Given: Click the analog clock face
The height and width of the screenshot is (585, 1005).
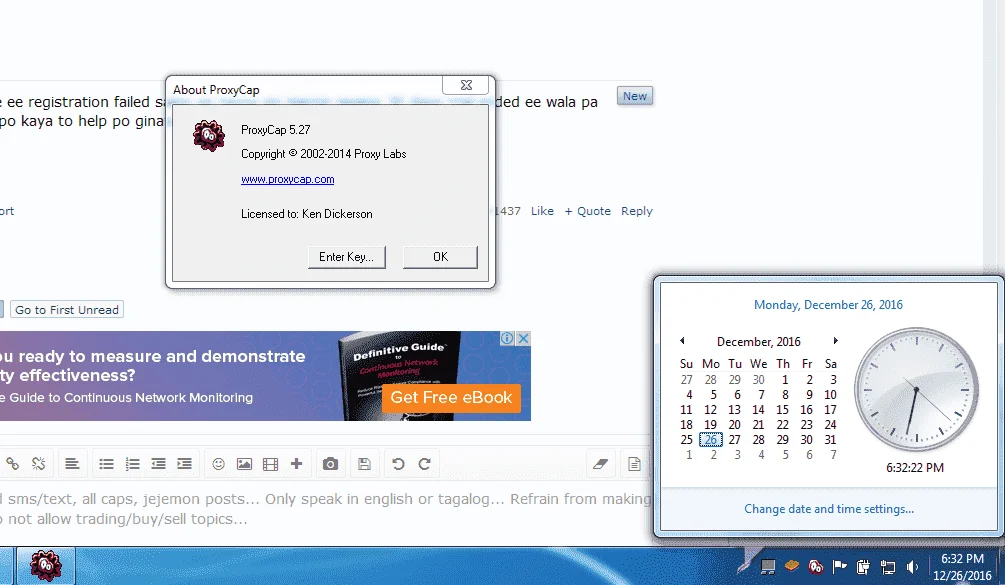Looking at the screenshot, I should [x=917, y=389].
